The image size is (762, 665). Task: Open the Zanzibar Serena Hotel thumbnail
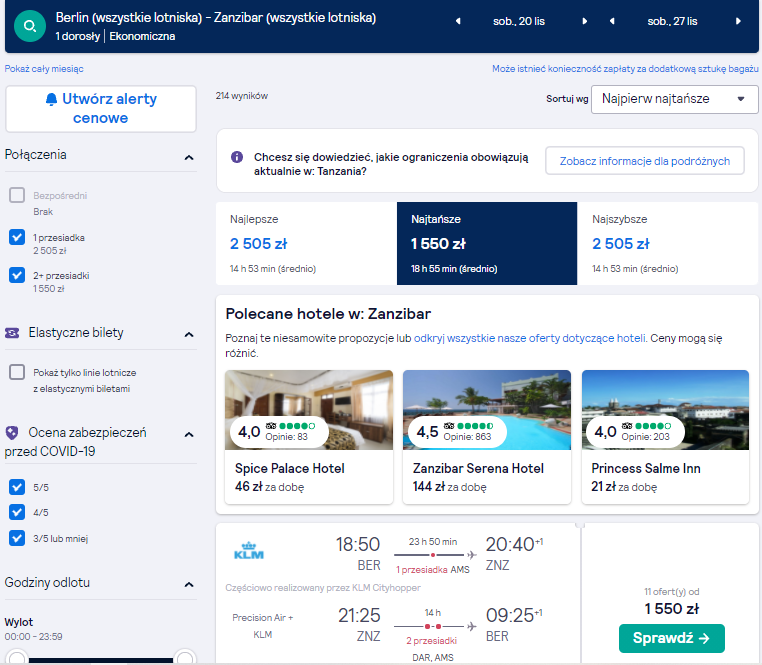pyautogui.click(x=486, y=410)
